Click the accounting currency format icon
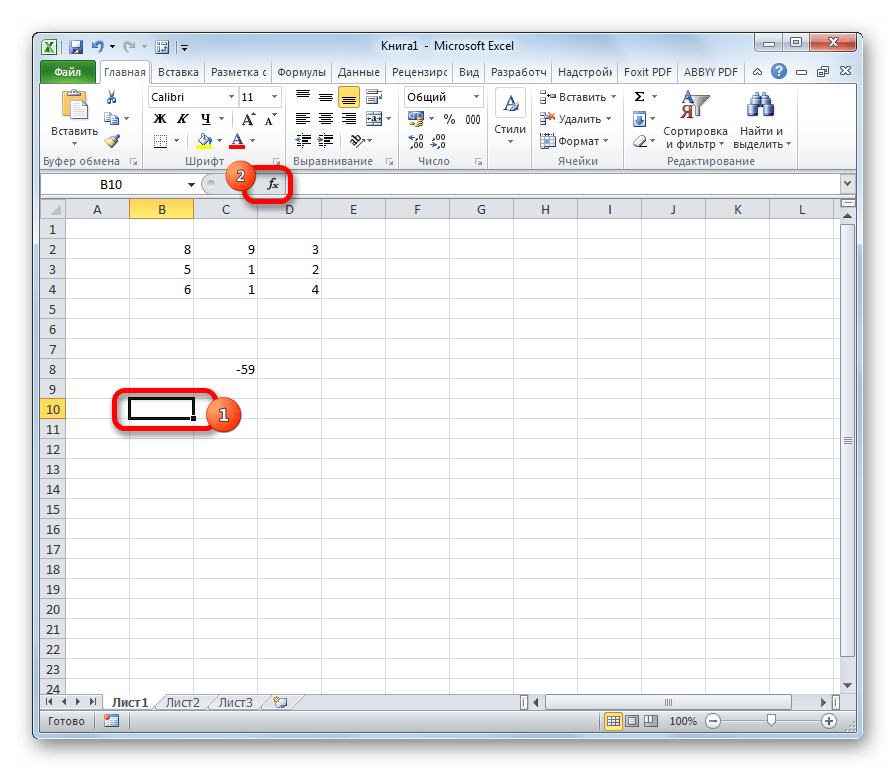This screenshot has height=772, width=896. click(x=415, y=119)
